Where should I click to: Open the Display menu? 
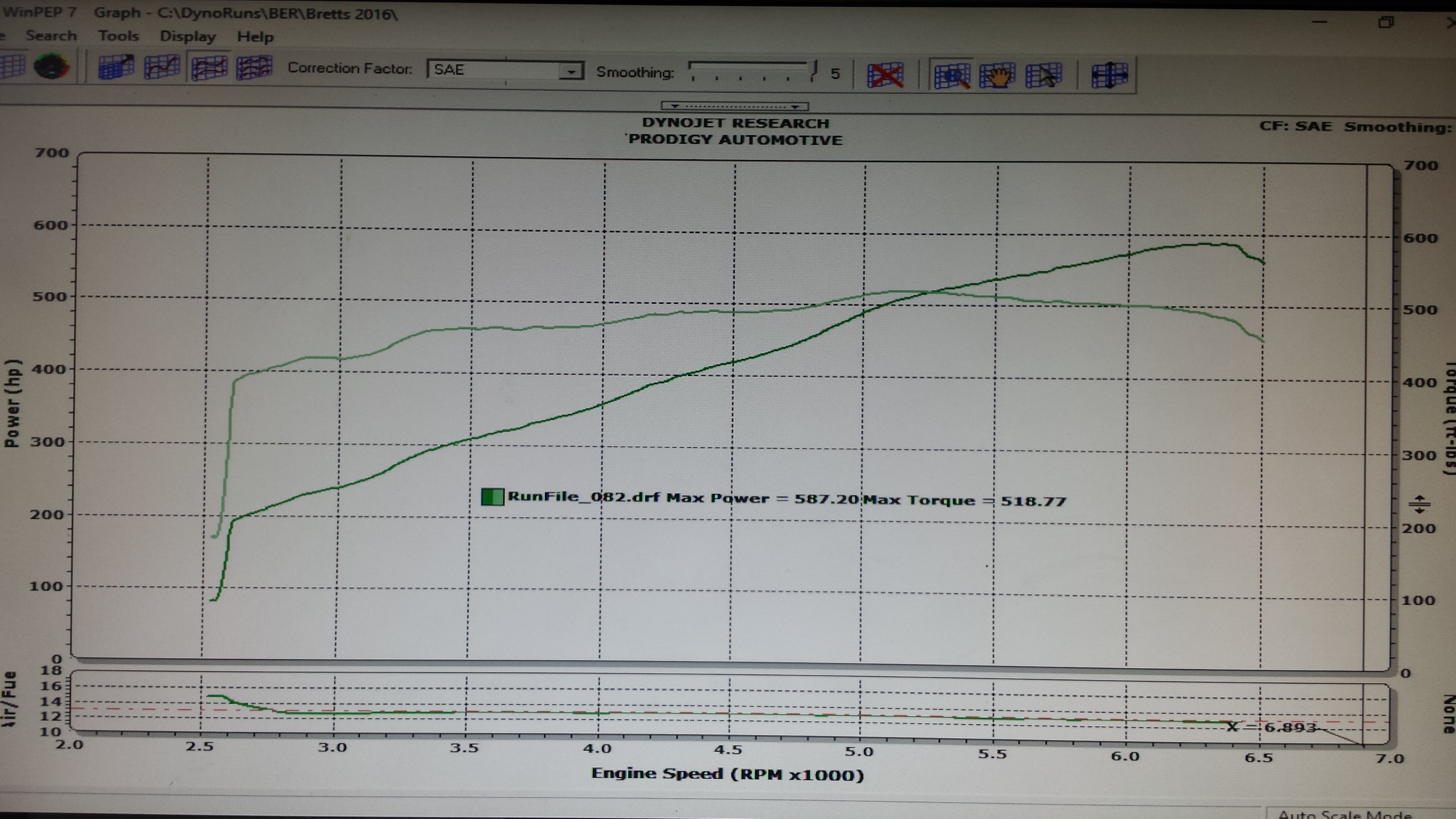(188, 37)
